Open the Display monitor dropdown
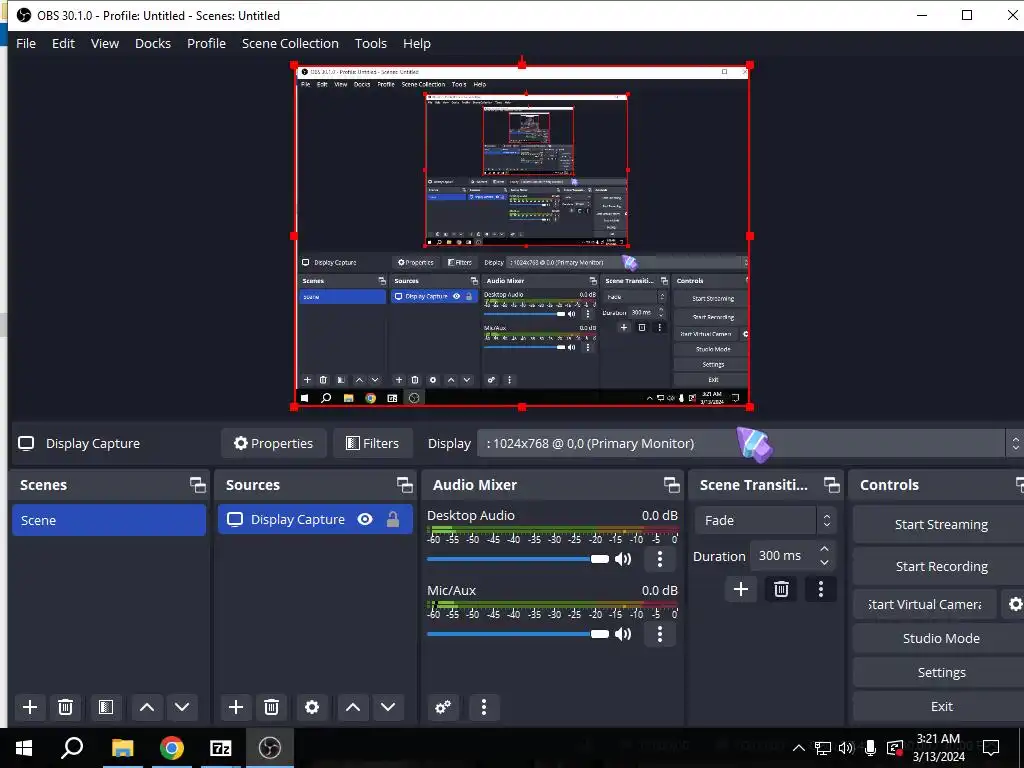 tap(750, 443)
